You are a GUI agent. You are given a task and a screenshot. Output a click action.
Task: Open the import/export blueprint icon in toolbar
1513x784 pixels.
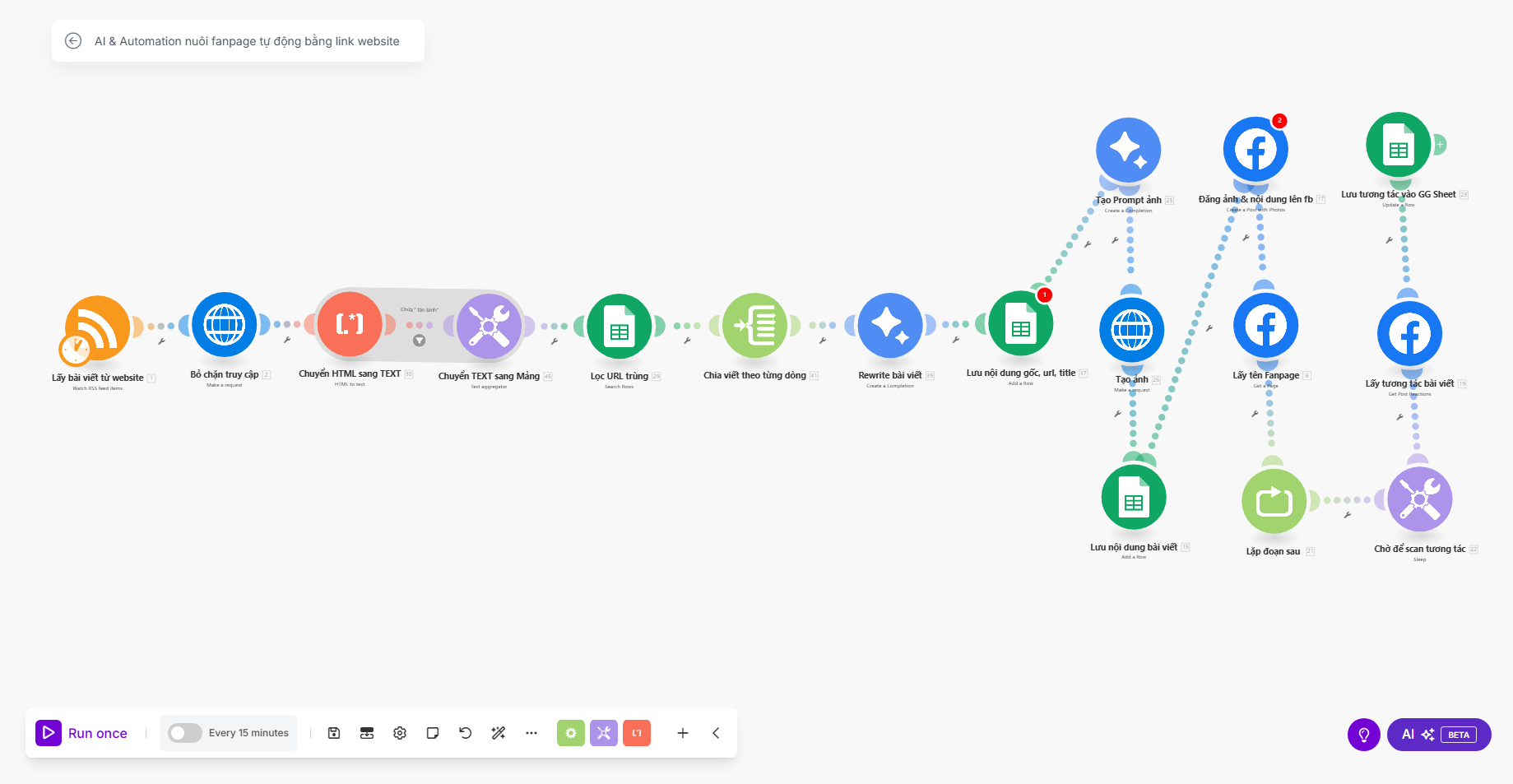(x=367, y=733)
